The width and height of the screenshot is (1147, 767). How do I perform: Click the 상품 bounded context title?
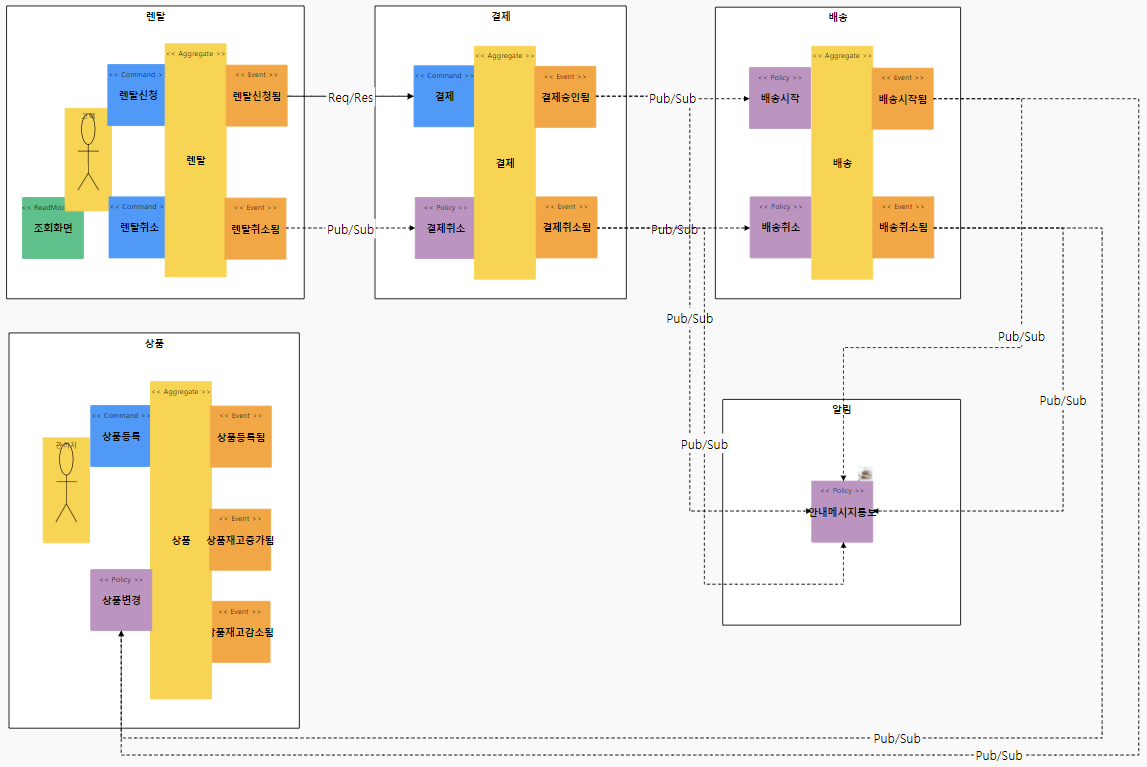click(154, 343)
